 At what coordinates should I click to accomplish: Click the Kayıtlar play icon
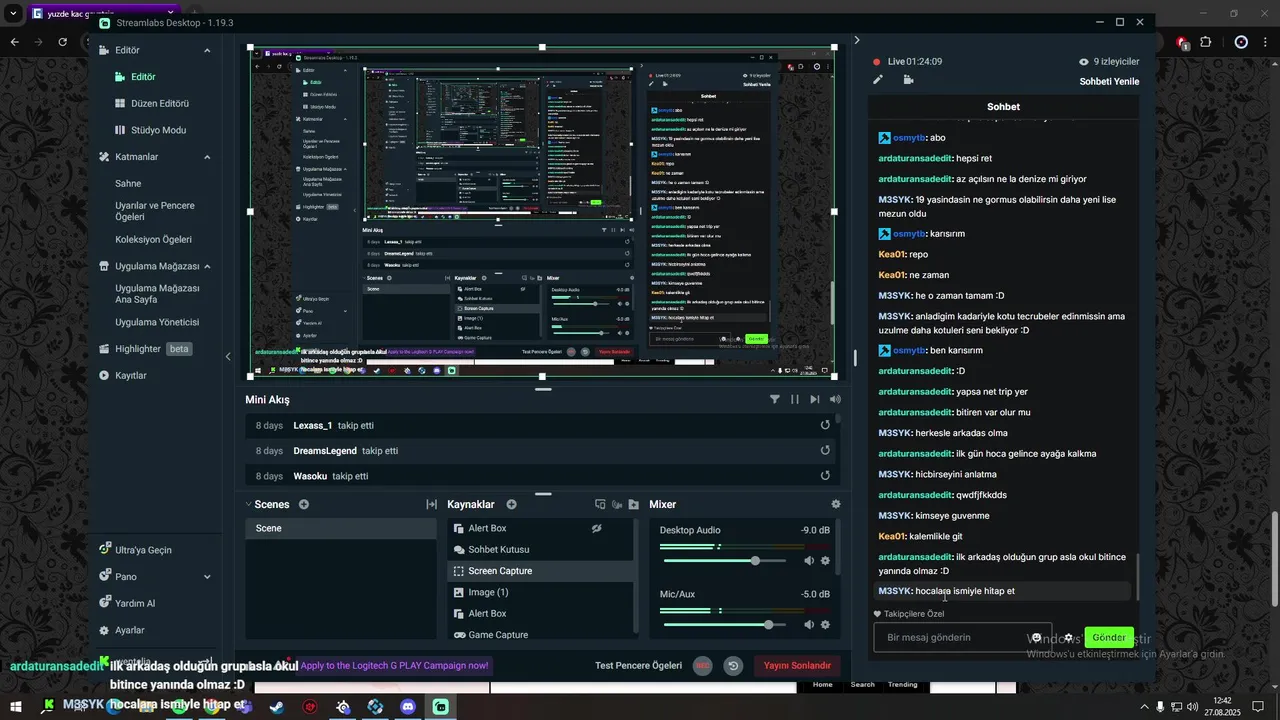click(x=104, y=376)
